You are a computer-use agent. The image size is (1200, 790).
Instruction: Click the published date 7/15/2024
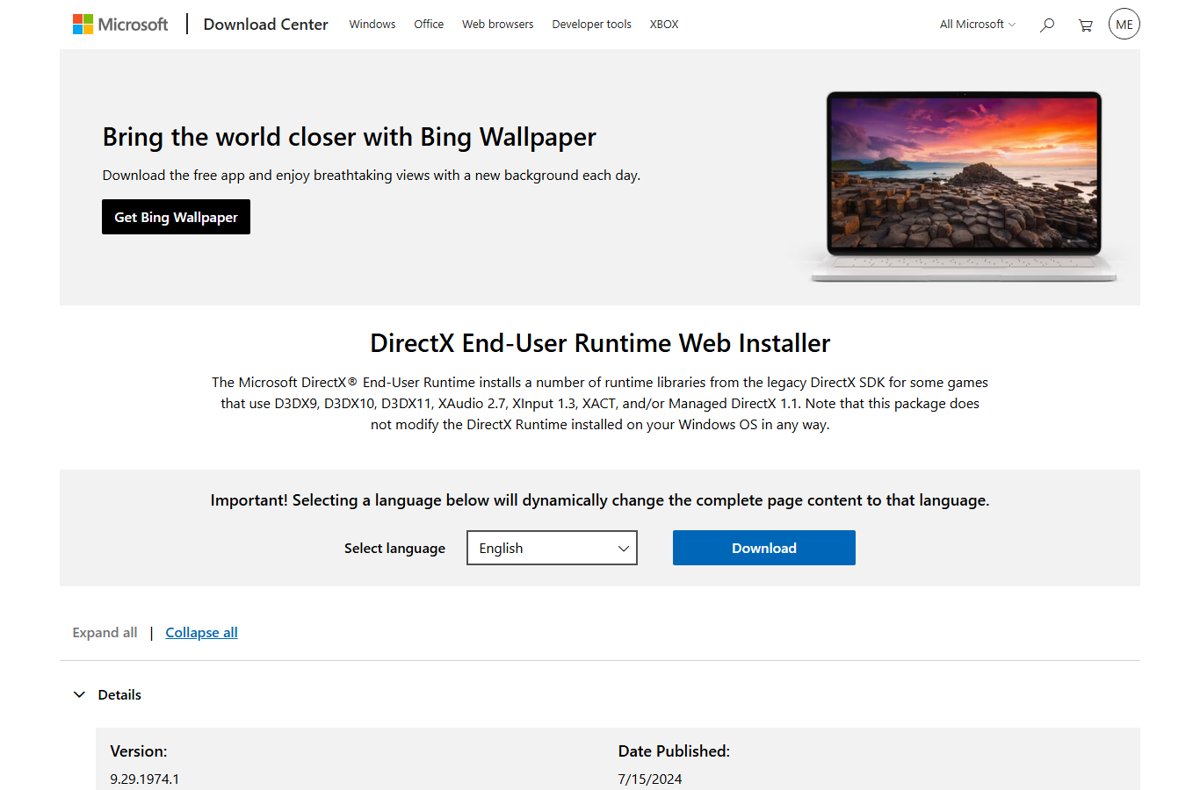click(x=650, y=779)
